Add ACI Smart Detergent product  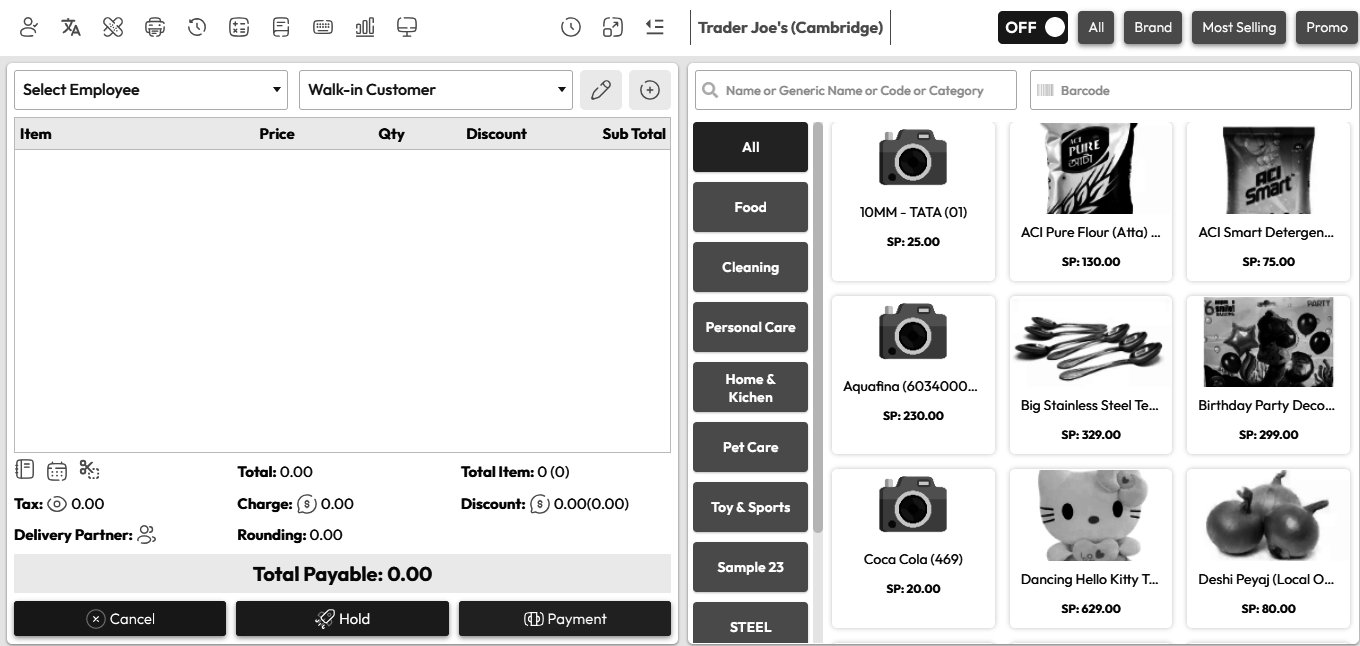[x=1268, y=202]
